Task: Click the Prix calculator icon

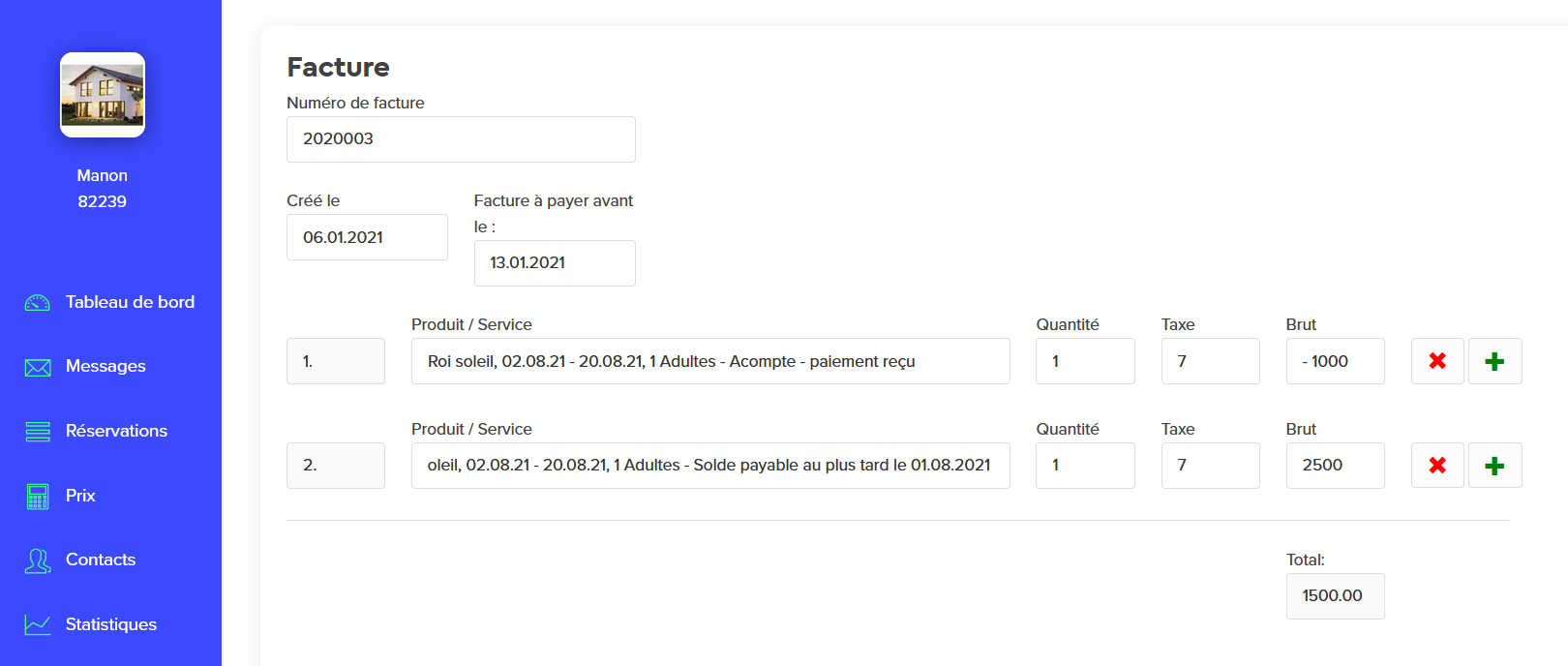Action: pyautogui.click(x=38, y=497)
